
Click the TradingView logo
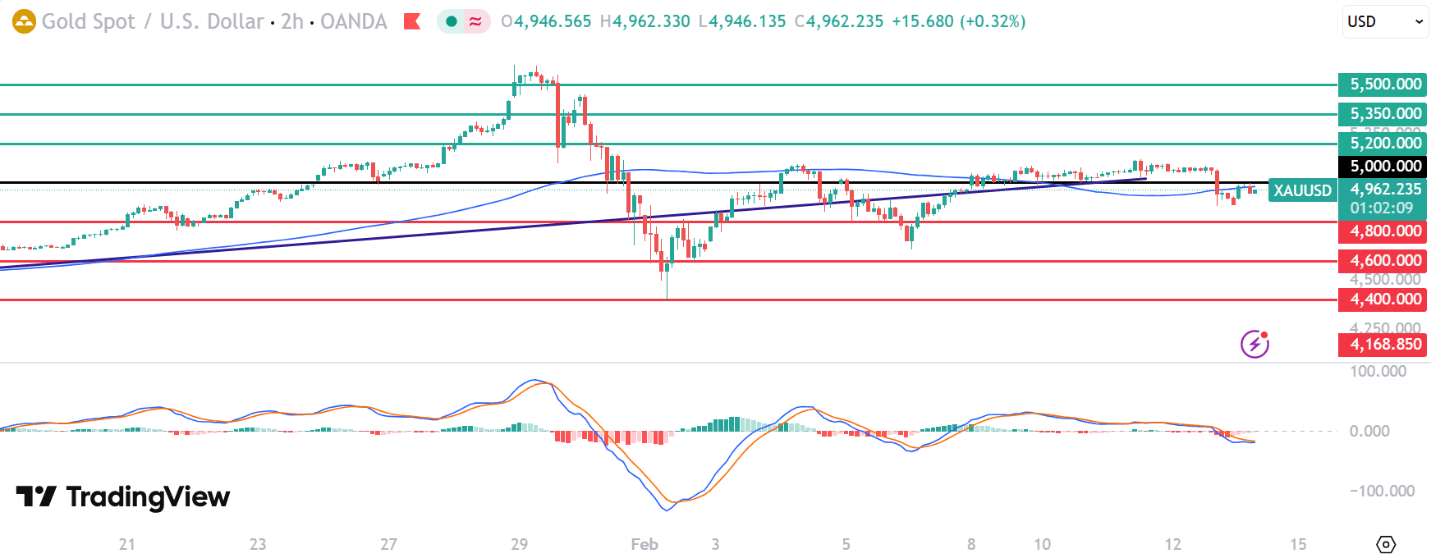[123, 497]
